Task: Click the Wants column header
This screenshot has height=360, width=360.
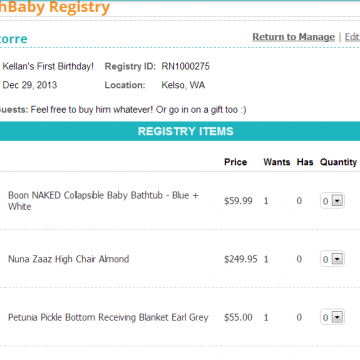Action: (276, 162)
